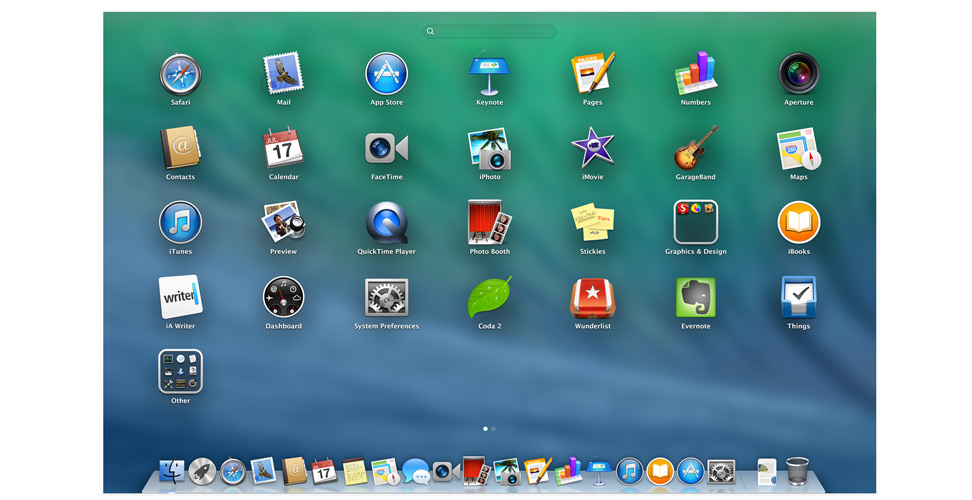Screen dimensions: 972x500
Task: Open iA Writer app
Action: [x=180, y=298]
